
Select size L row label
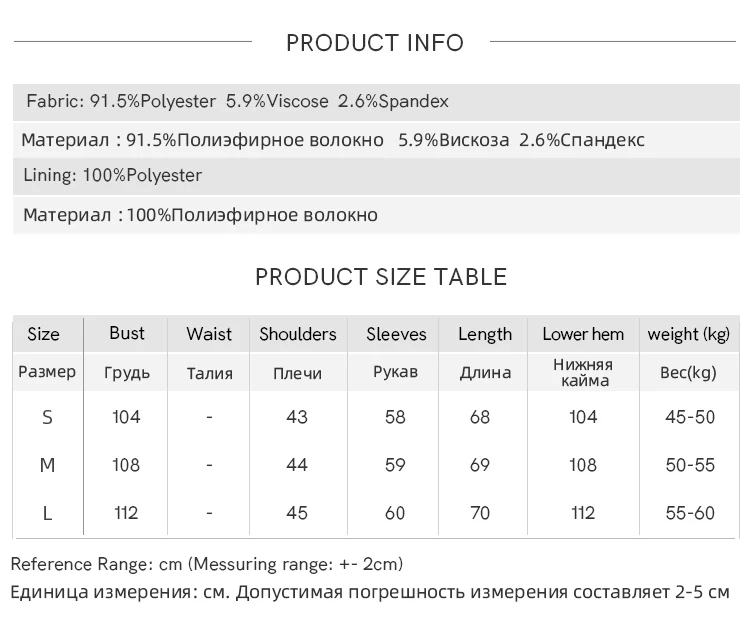47,513
